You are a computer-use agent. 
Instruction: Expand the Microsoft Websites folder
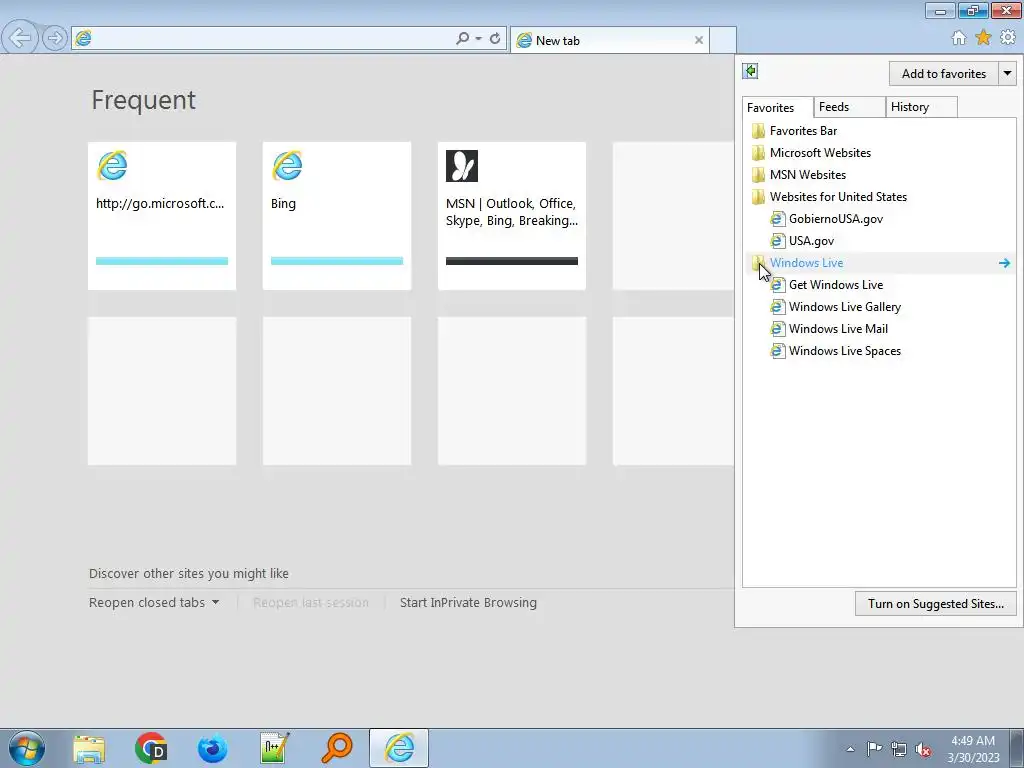880,153
